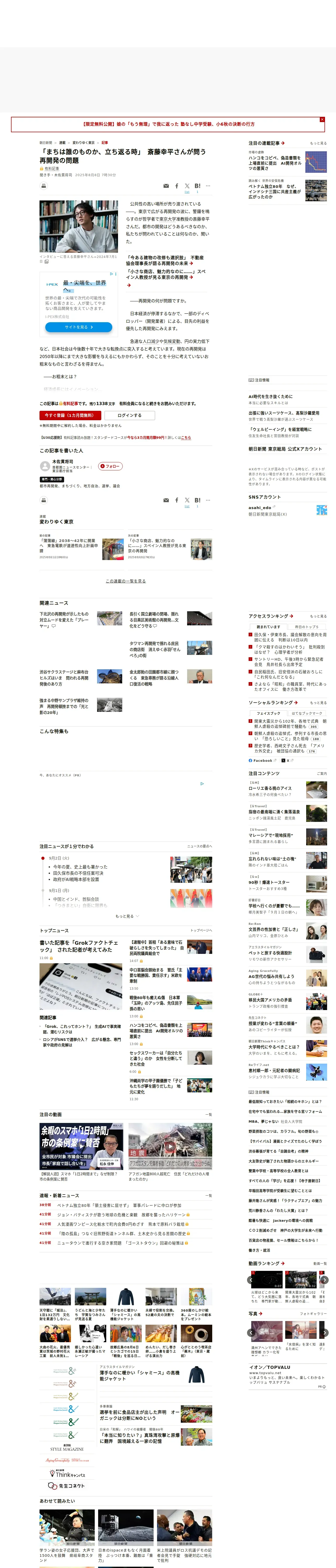The width and height of the screenshot is (336, 1568).
Task: Click もっと見る beside 注目の連載記事
Action: click(318, 143)
